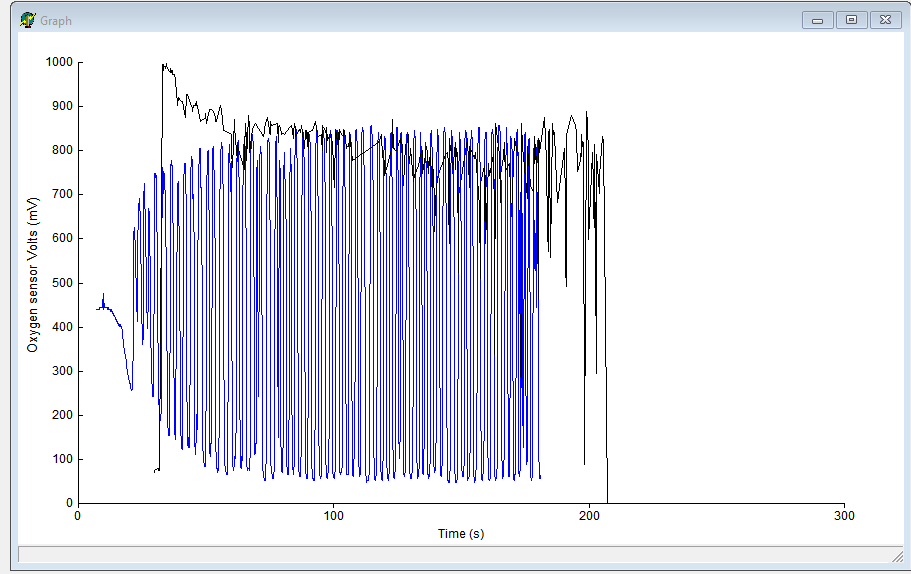The image size is (911, 574).
Task: Close the Graph window
Action: click(x=885, y=20)
